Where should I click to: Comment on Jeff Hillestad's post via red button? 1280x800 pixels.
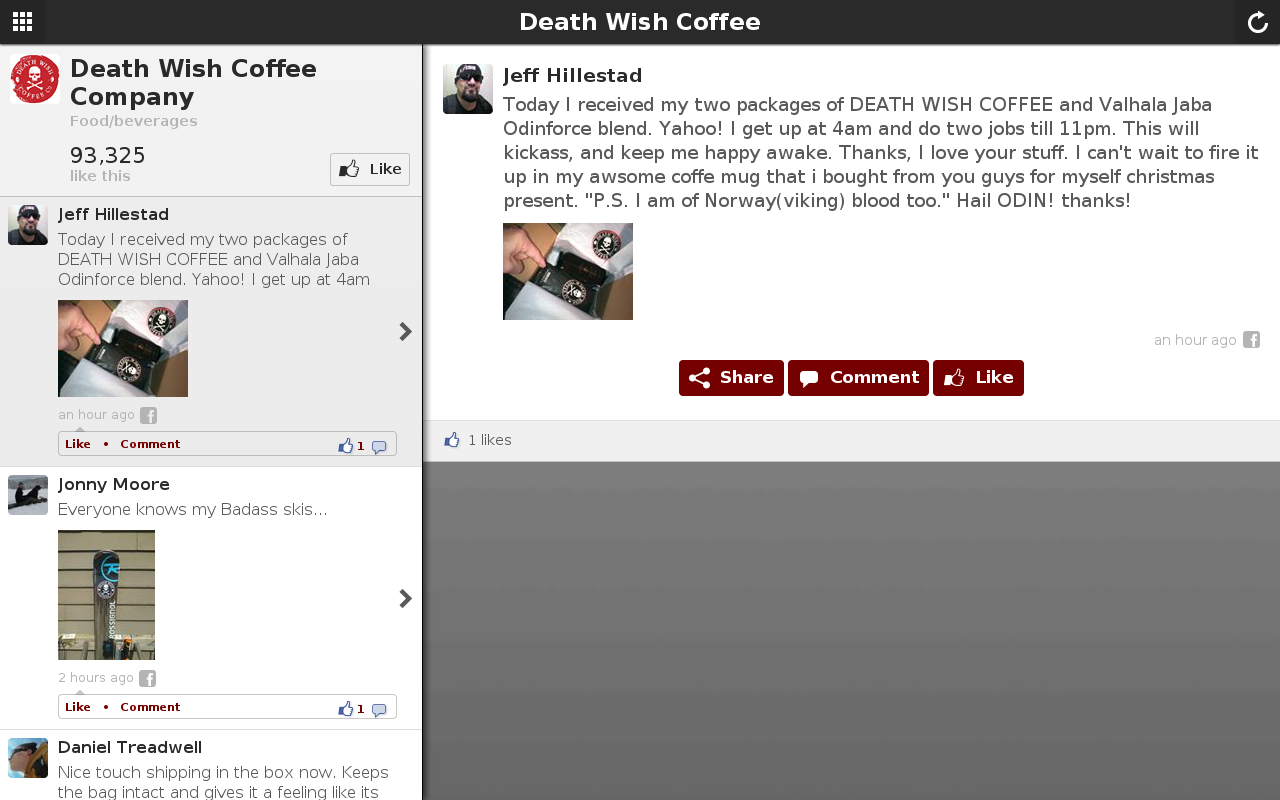pos(858,378)
